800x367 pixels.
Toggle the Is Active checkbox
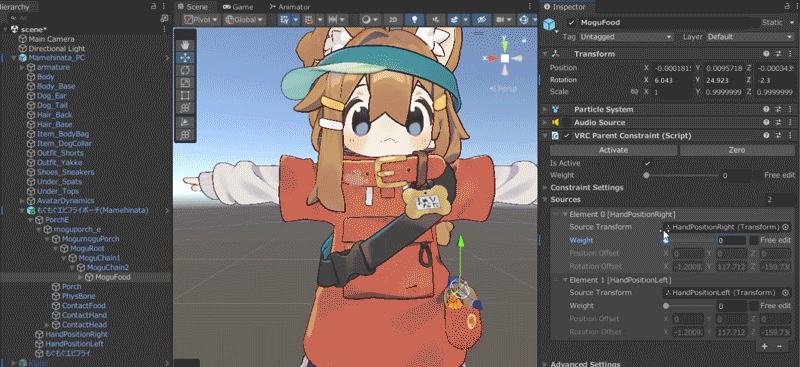(x=647, y=163)
